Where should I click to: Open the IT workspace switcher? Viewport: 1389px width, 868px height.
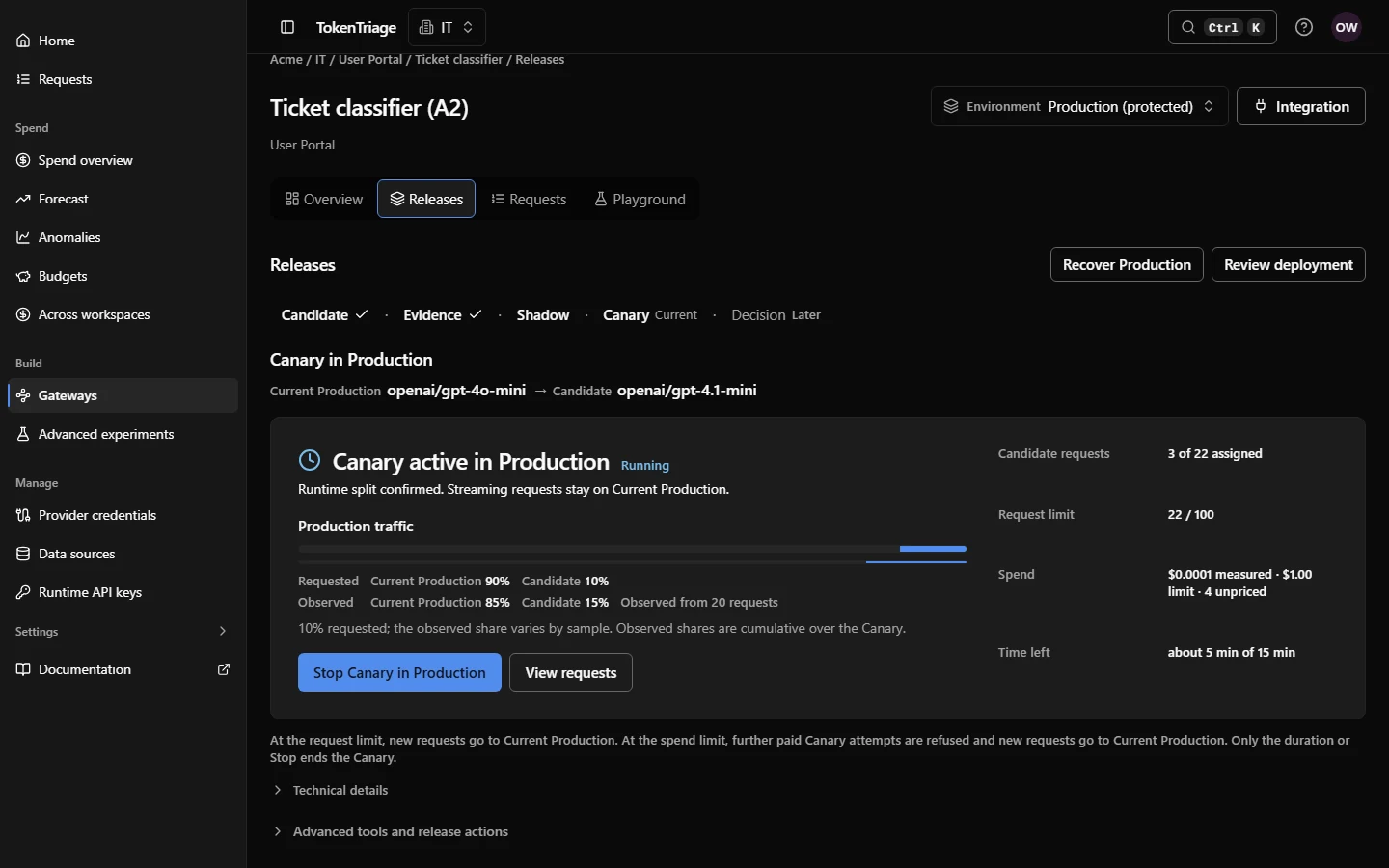[x=447, y=27]
